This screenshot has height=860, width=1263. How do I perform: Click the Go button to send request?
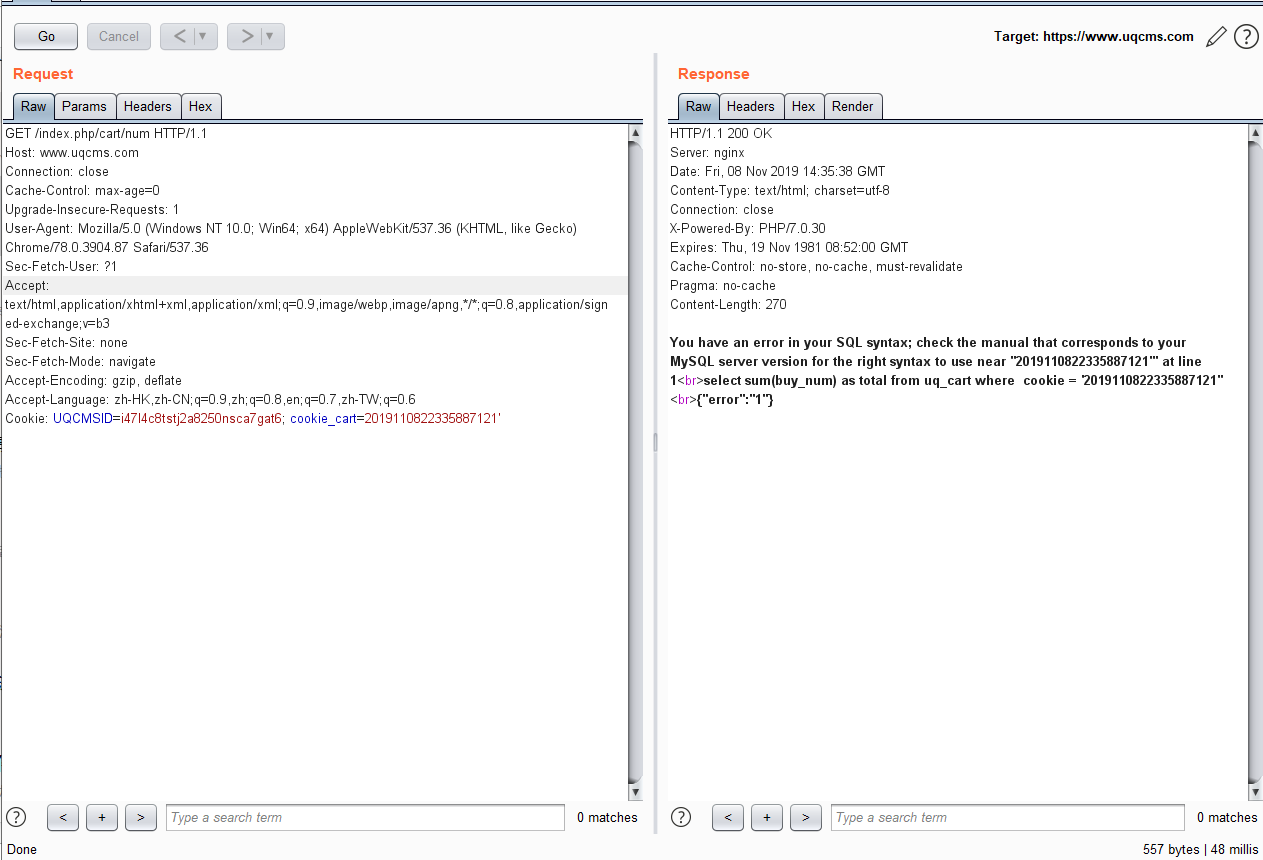[46, 37]
